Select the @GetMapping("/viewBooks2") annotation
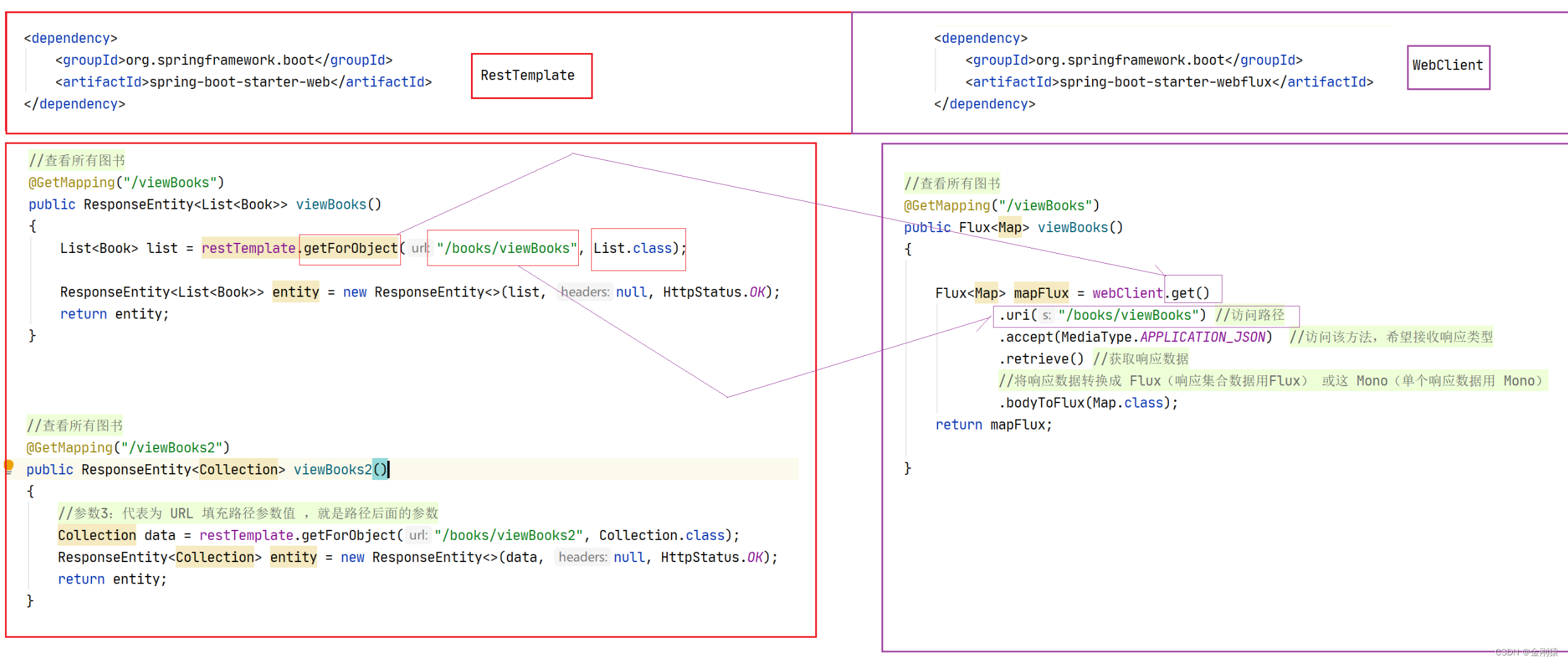Image resolution: width=1568 pixels, height=663 pixels. [128, 447]
